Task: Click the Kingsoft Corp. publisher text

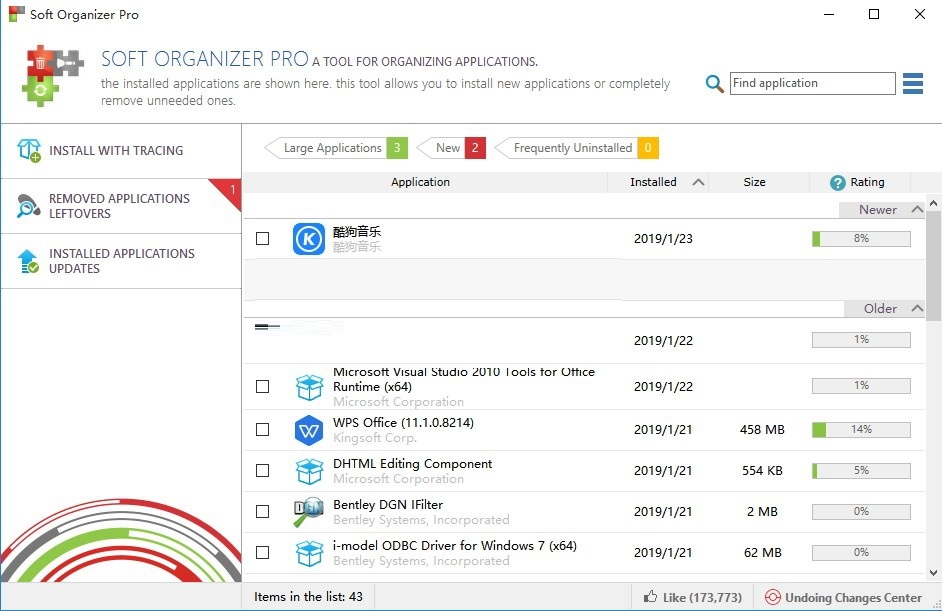Action: click(x=375, y=438)
